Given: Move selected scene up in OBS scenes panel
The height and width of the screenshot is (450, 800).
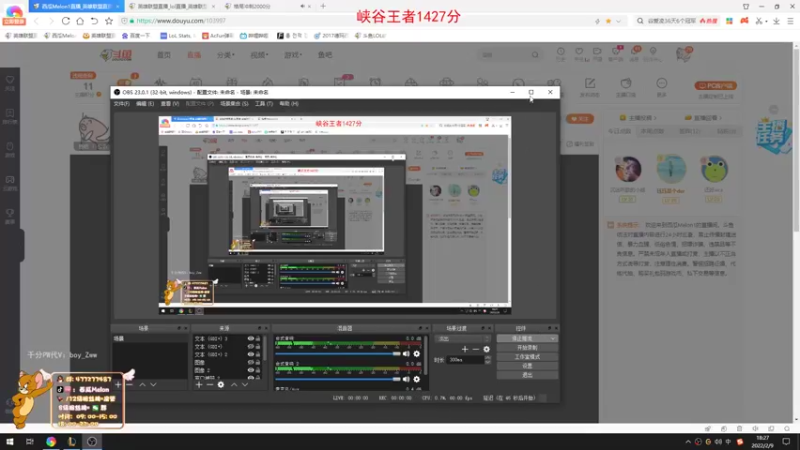Looking at the screenshot, I should pyautogui.click(x=142, y=385).
